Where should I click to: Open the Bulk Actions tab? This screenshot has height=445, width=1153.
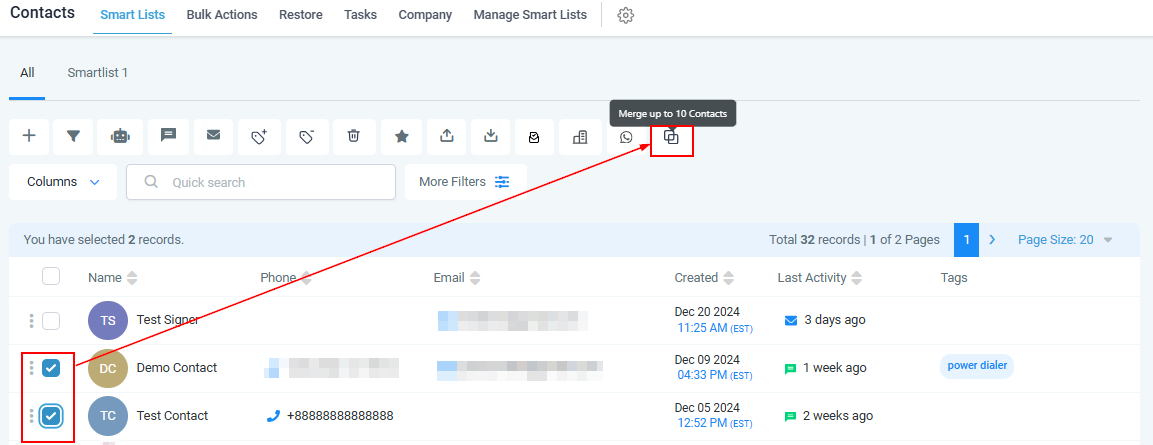coord(222,15)
